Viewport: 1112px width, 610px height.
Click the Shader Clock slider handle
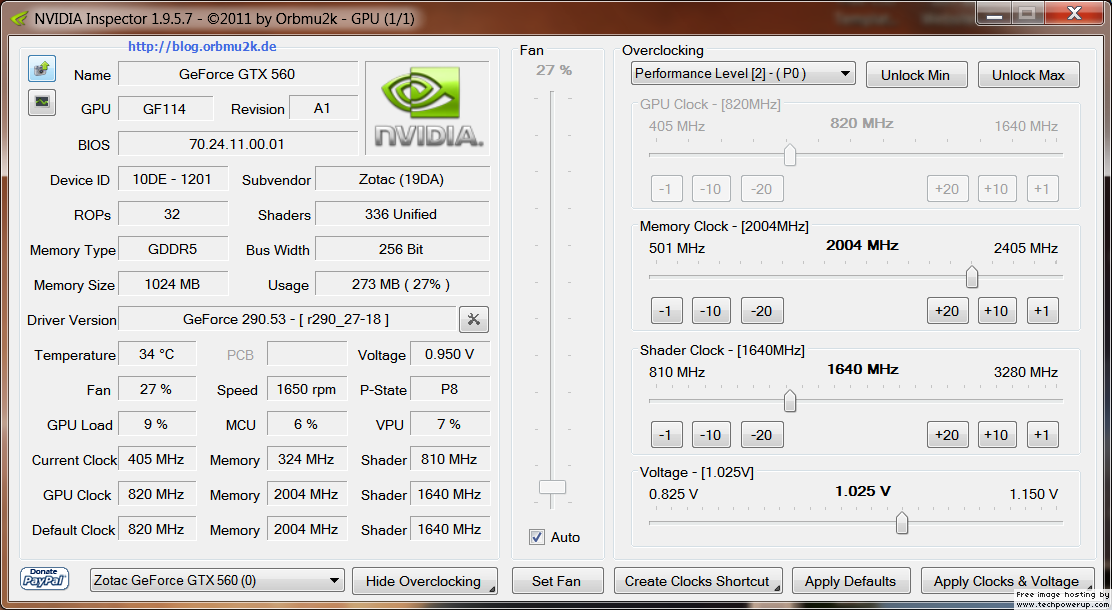[789, 401]
